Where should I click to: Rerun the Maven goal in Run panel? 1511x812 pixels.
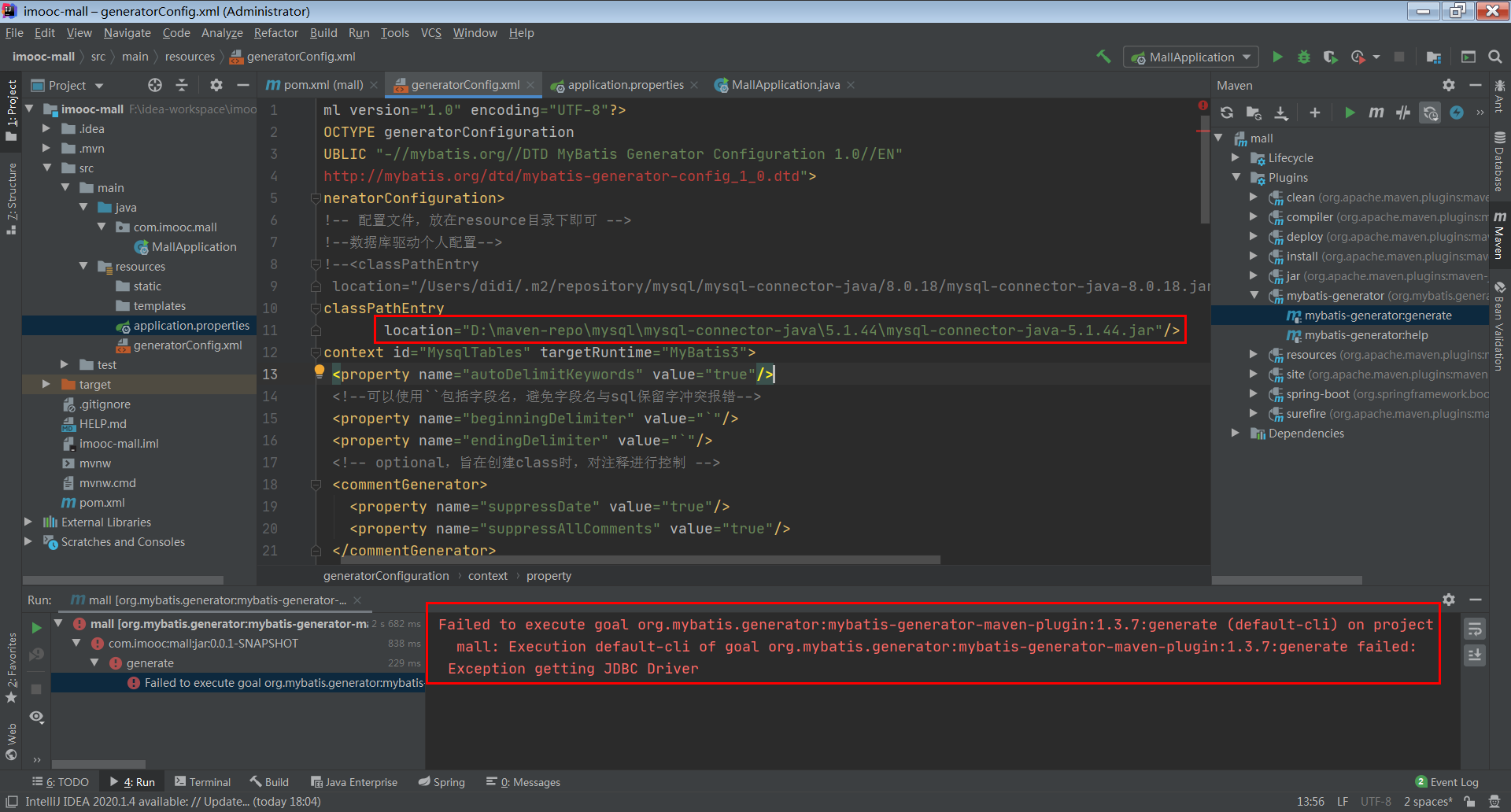36,628
